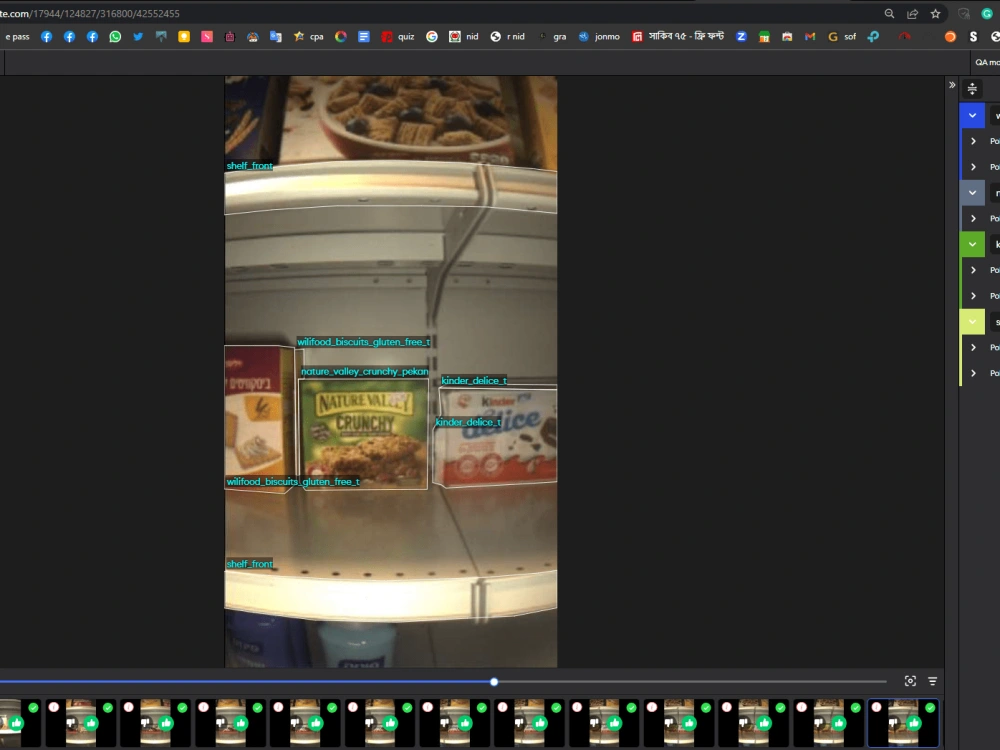Screen dimensions: 1000x750
Task: Open the 'quiz' bookmark
Action: (398, 36)
